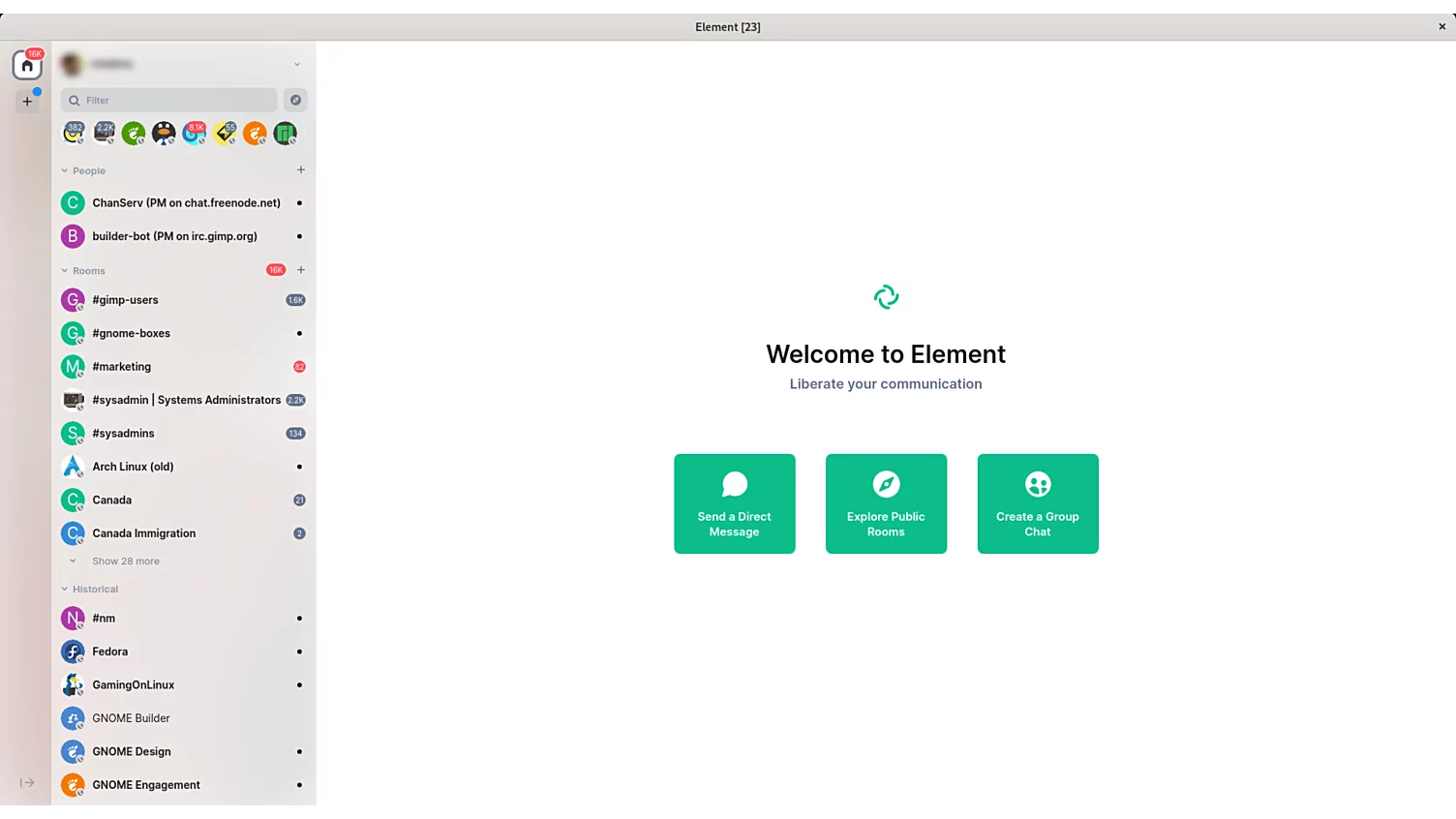1456x819 pixels.
Task: Open the Canada Immigration room
Action: [184, 533]
